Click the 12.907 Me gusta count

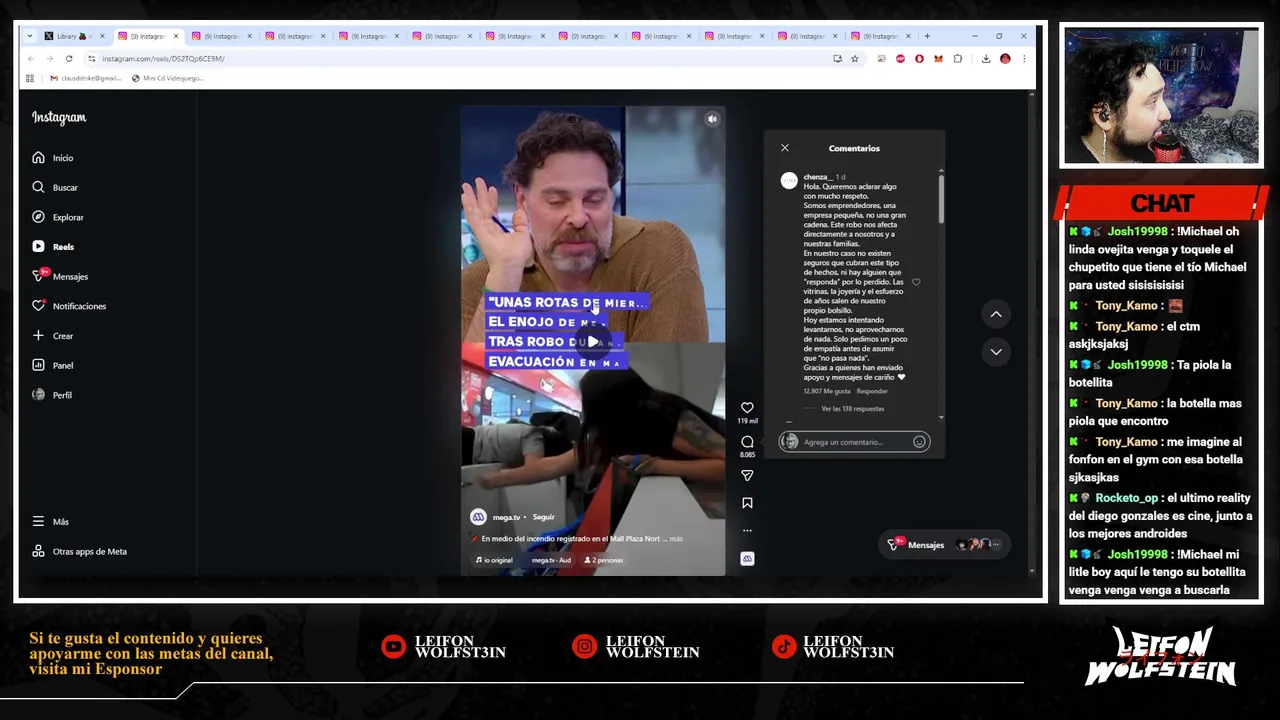pos(826,391)
